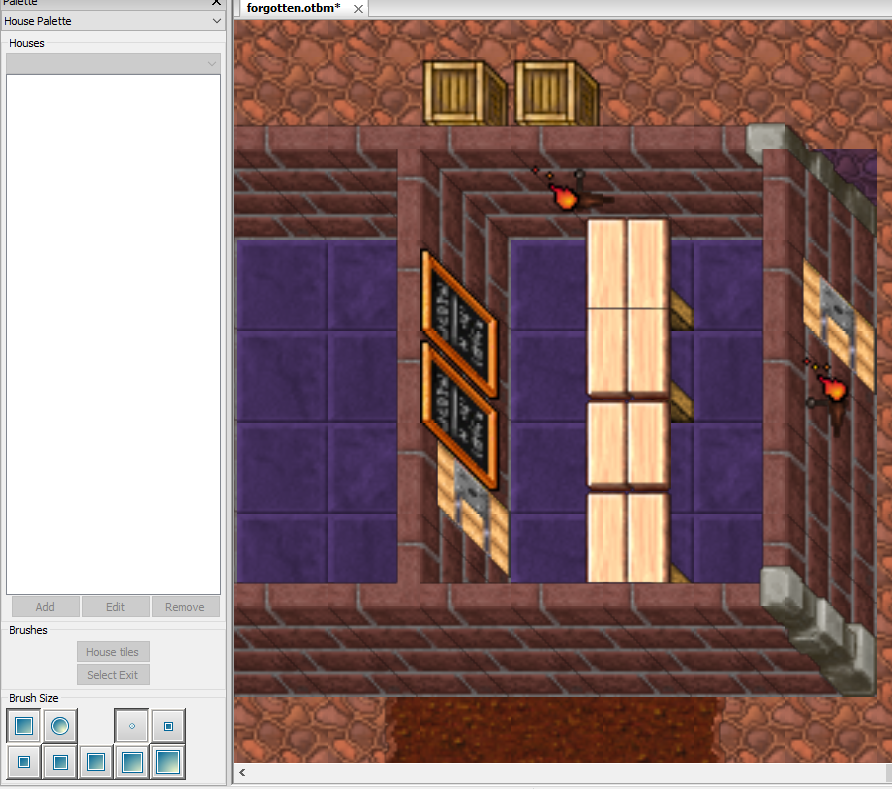Choose the largest brush size
Screen dimensions: 892x789
tap(168, 762)
